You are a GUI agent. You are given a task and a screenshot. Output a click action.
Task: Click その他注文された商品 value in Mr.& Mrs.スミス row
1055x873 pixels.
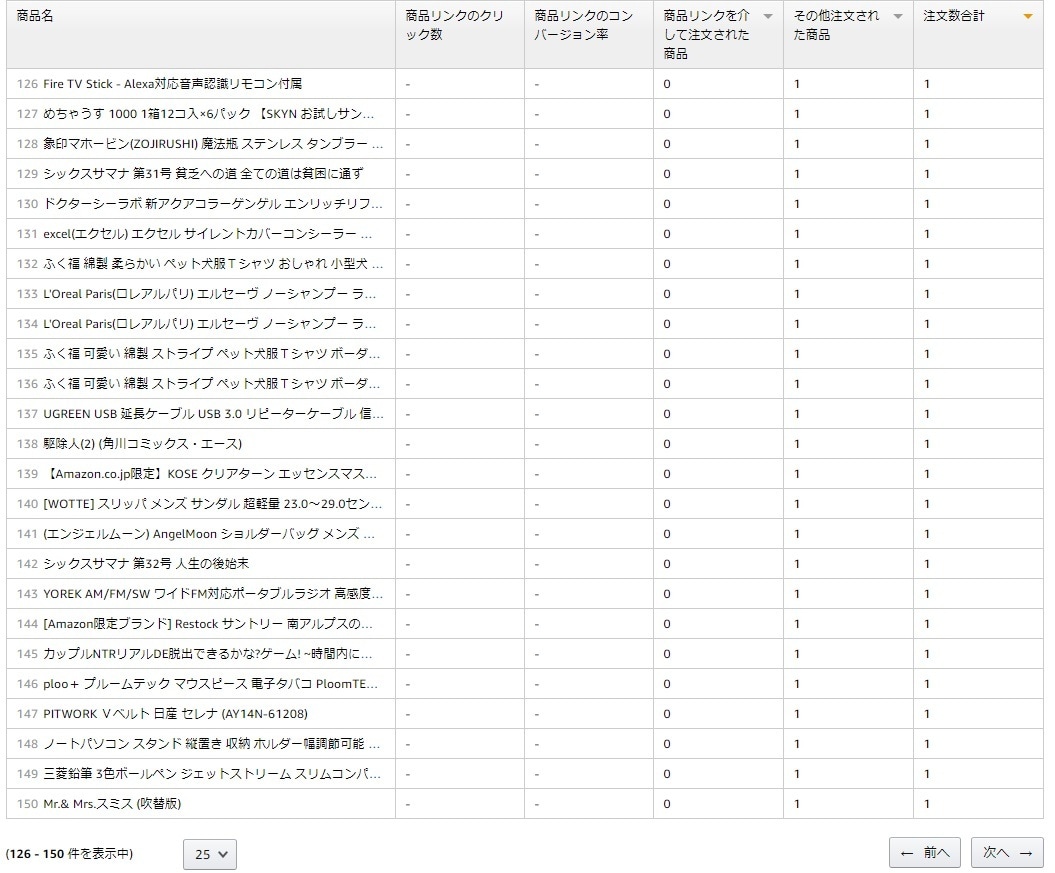point(797,804)
